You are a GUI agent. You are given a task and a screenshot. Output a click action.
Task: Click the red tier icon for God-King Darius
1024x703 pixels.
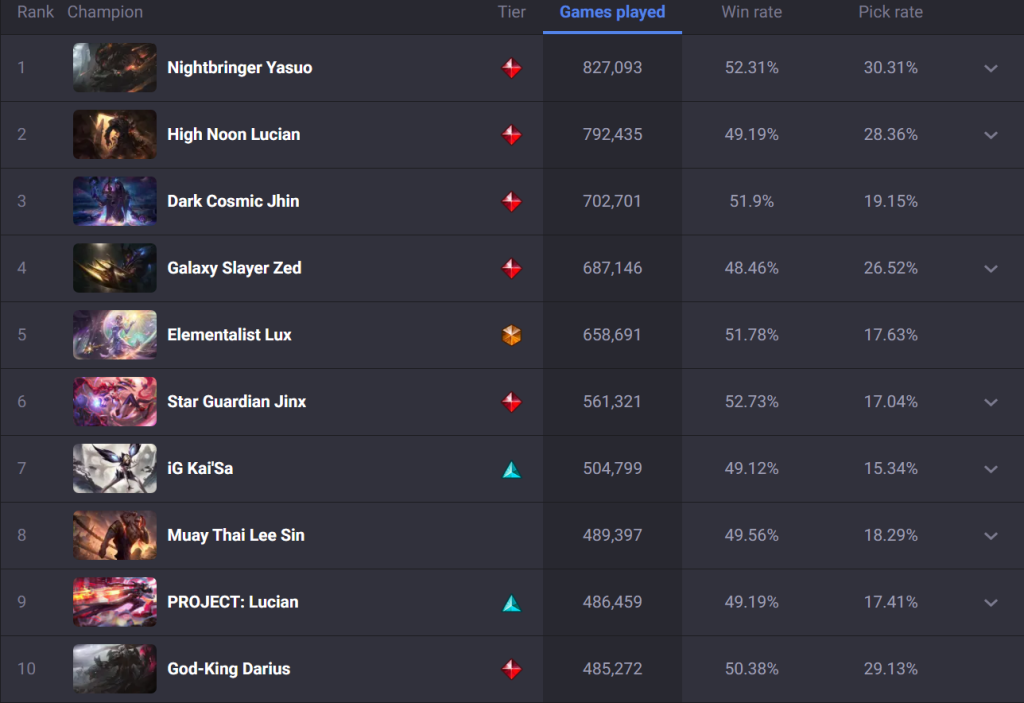[x=511, y=669]
